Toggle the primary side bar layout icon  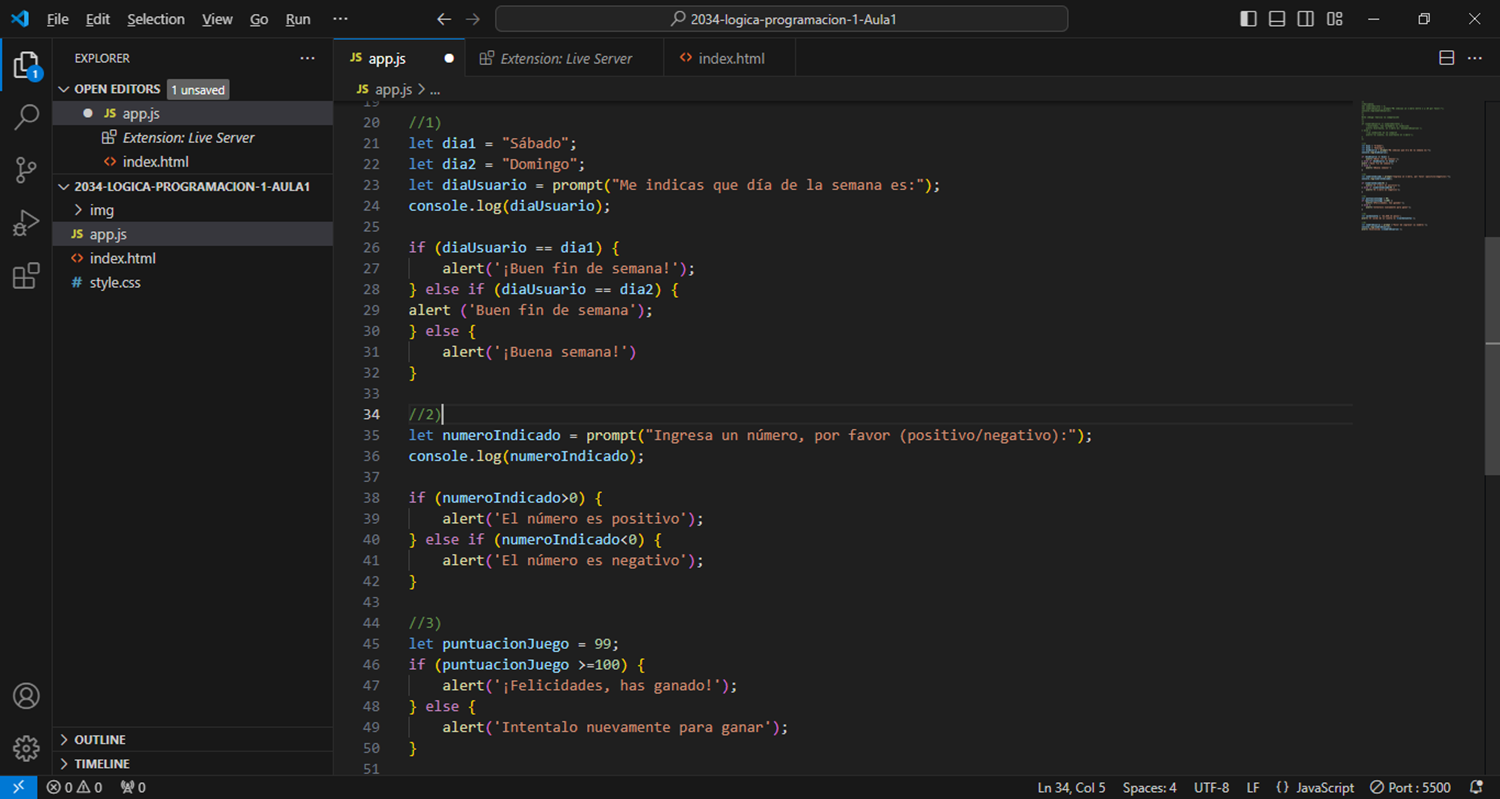(x=1248, y=19)
